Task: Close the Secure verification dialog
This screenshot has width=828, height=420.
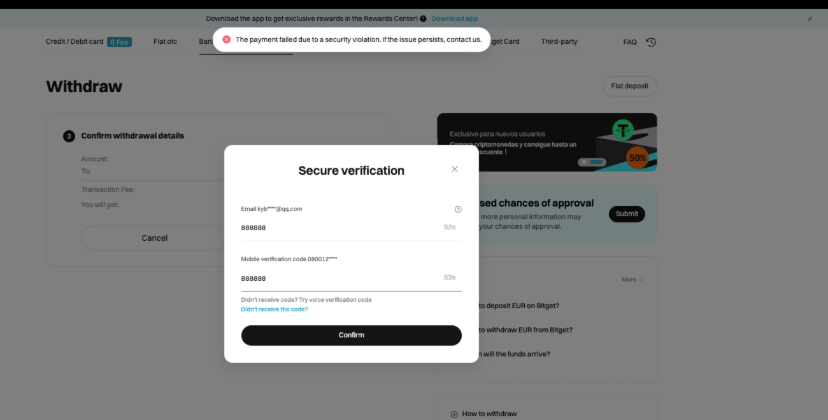Action: (x=454, y=169)
